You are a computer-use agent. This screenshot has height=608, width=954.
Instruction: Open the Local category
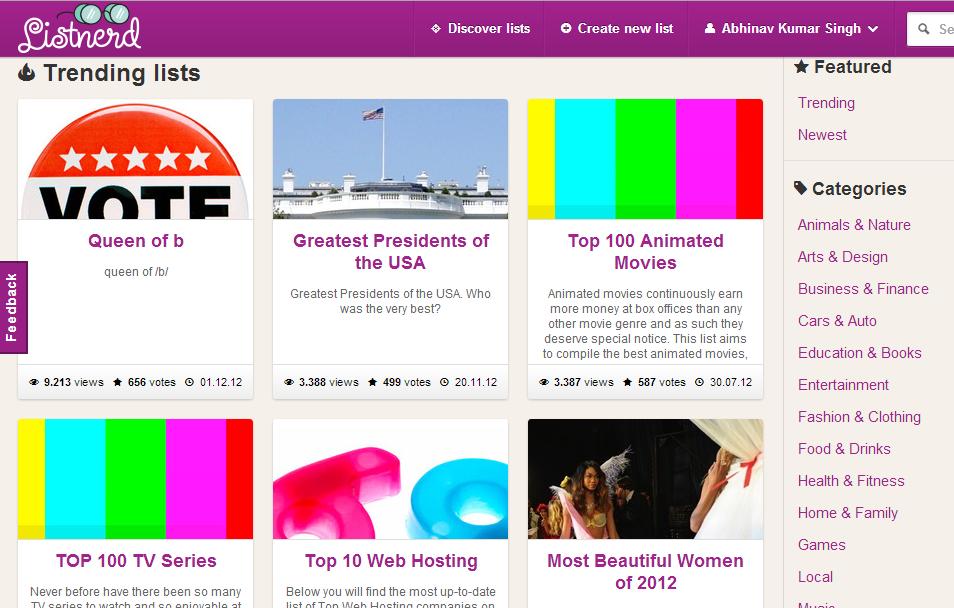pos(815,577)
